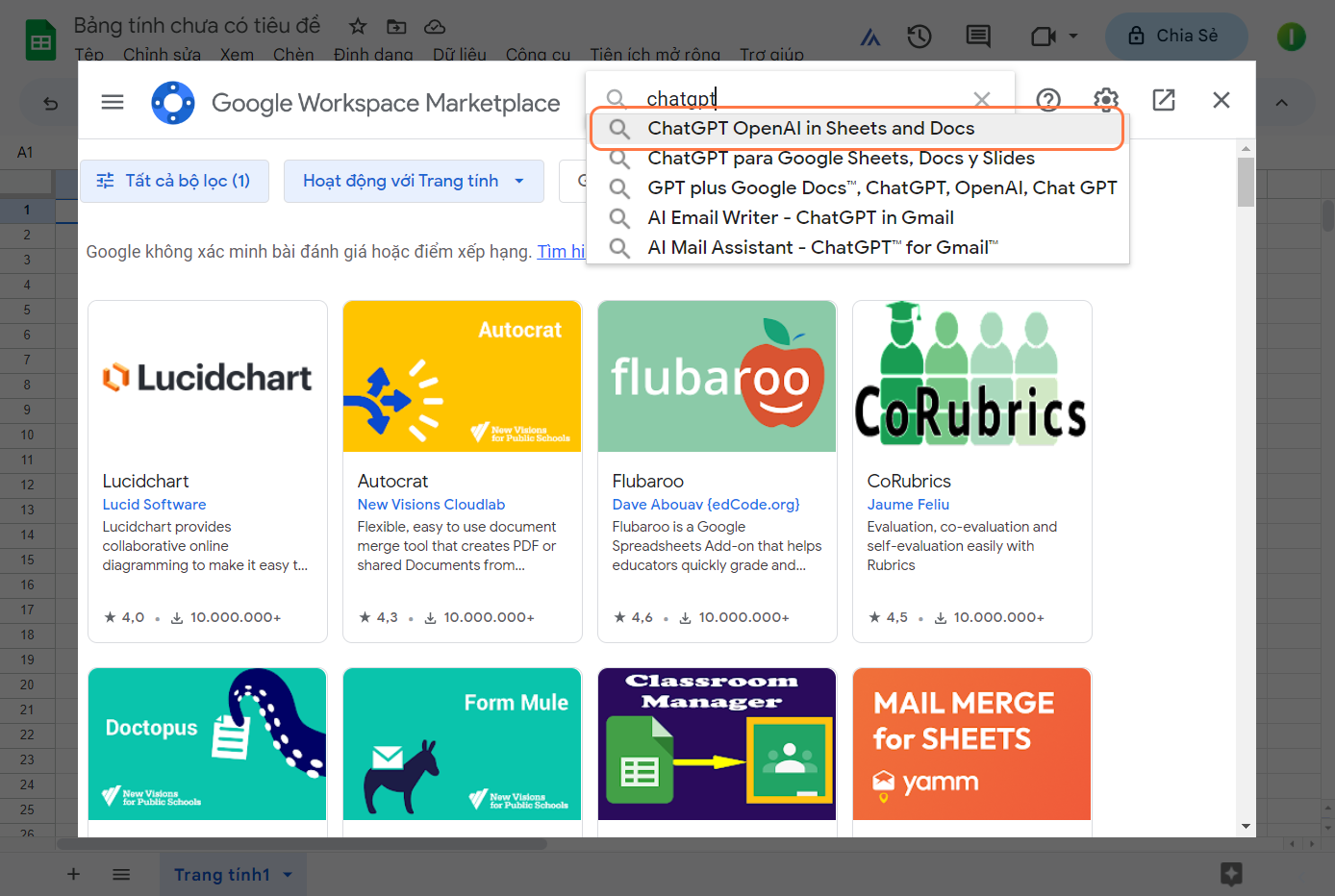Click Lucidchart title text

coord(145,481)
